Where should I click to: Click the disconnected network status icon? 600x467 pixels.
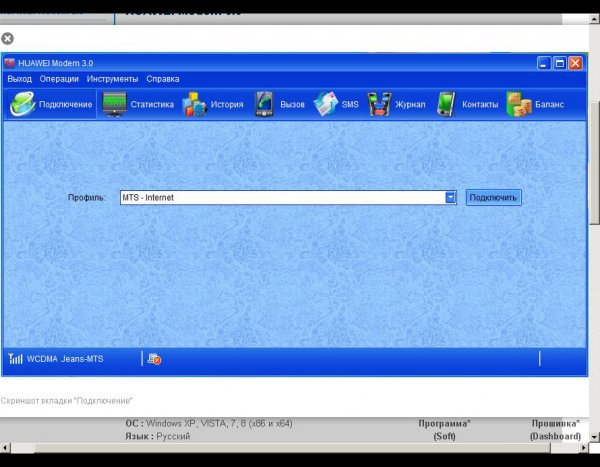(x=154, y=359)
